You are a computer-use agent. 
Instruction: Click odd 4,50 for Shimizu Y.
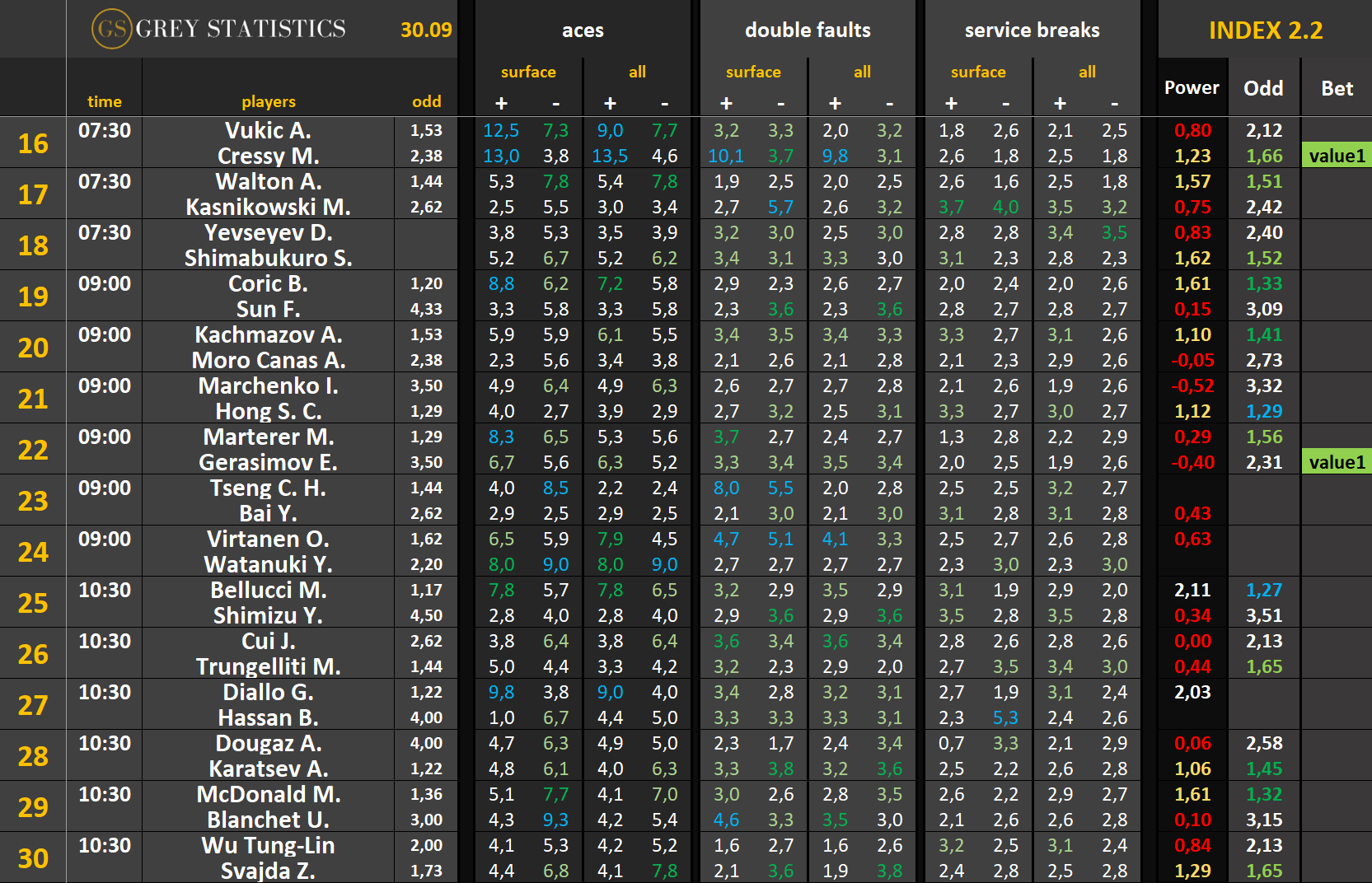[x=426, y=615]
